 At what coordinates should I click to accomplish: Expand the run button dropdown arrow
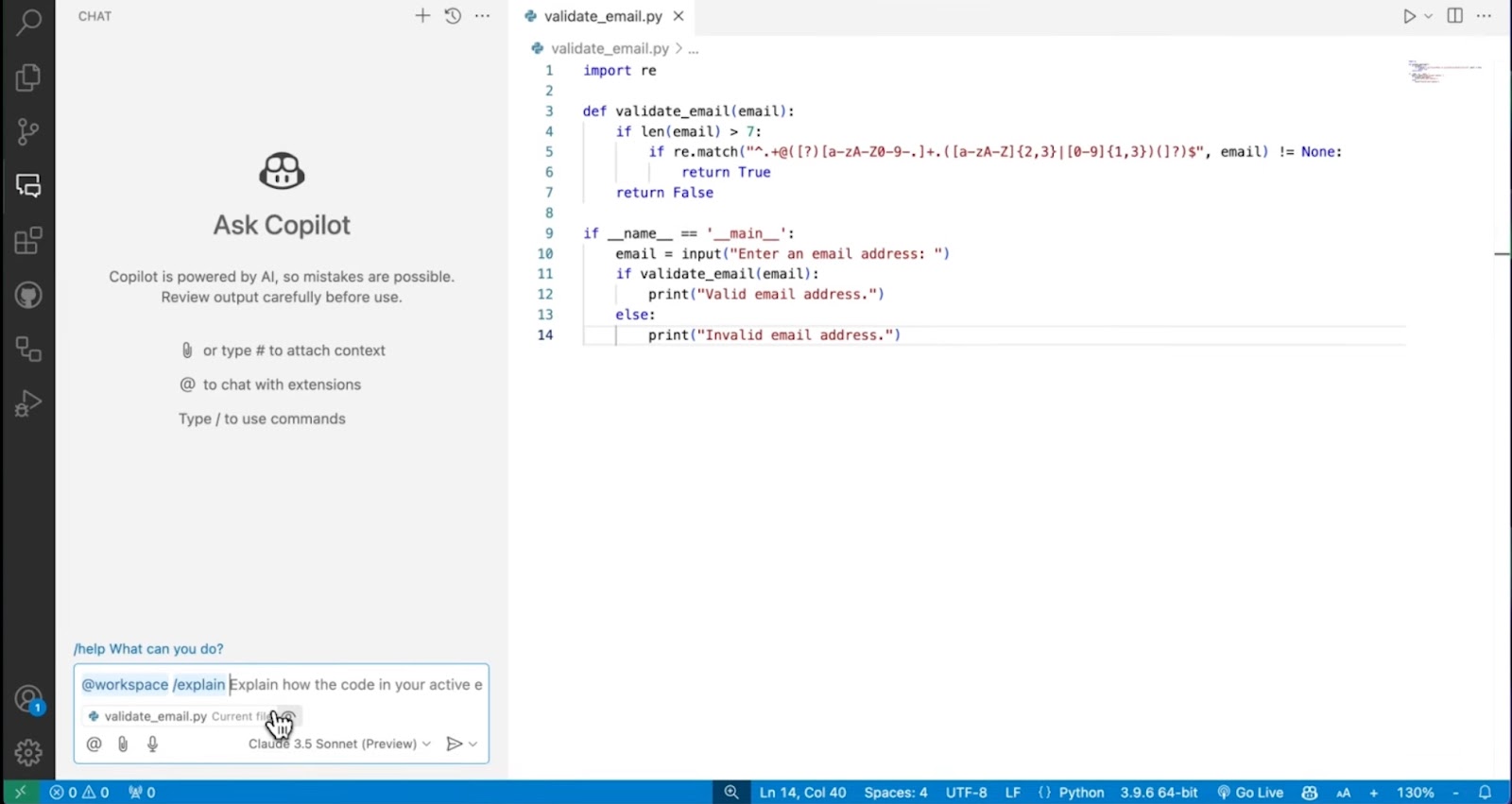click(x=1428, y=16)
